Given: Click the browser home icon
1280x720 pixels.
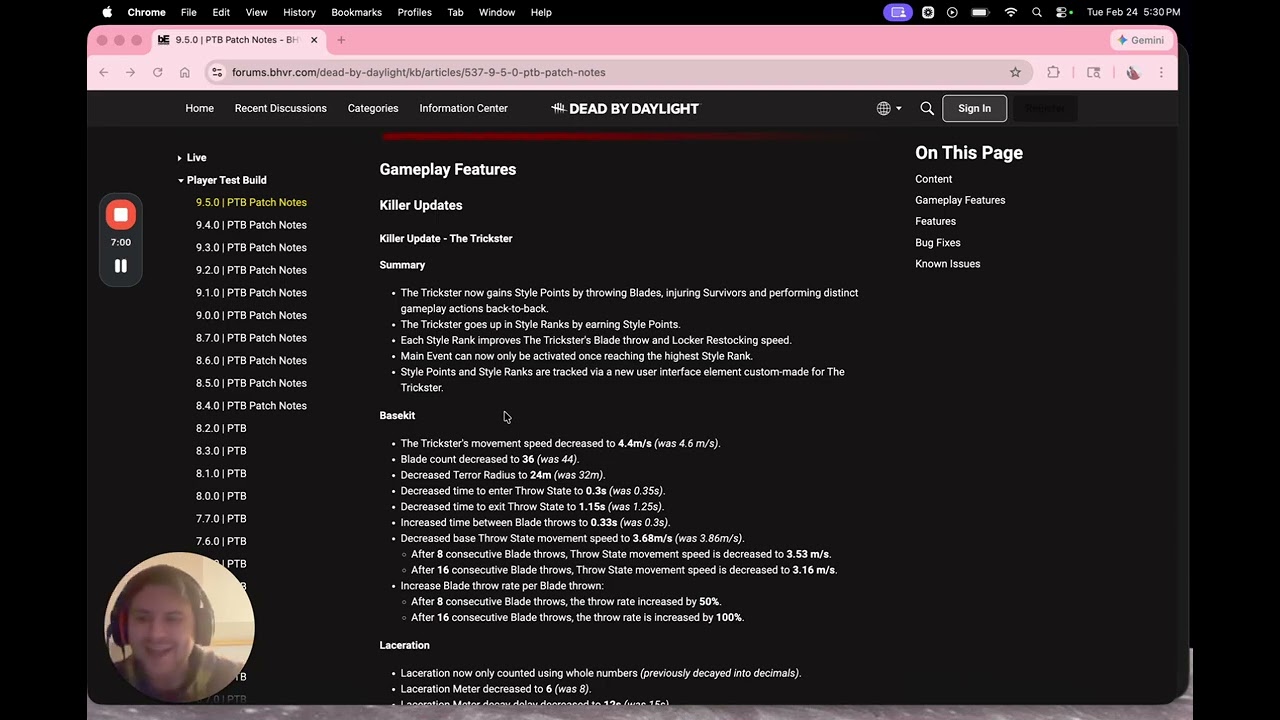Looking at the screenshot, I should point(184,72).
